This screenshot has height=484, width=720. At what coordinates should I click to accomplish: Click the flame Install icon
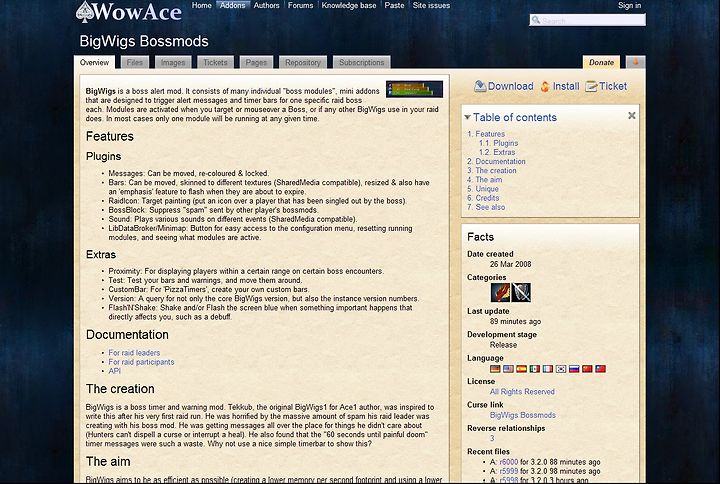pyautogui.click(x=545, y=86)
